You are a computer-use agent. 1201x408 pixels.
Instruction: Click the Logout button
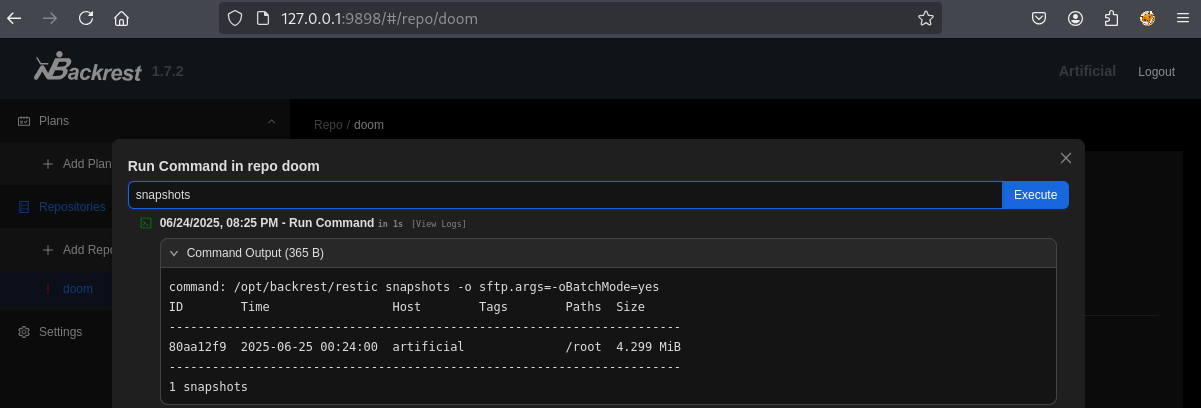(x=1156, y=72)
